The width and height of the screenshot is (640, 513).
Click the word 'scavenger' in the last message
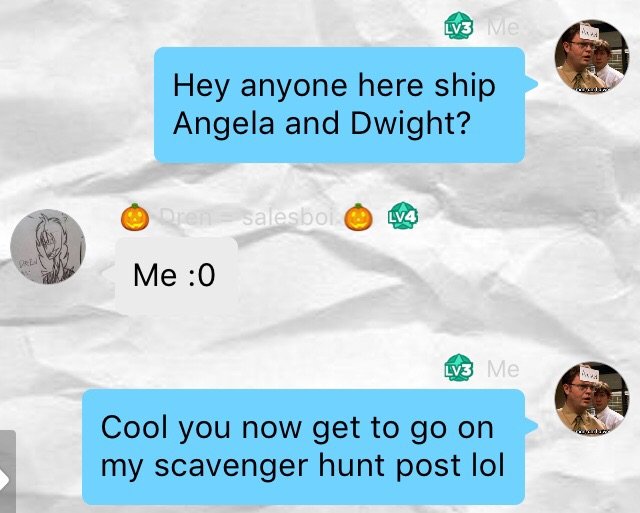(x=231, y=466)
